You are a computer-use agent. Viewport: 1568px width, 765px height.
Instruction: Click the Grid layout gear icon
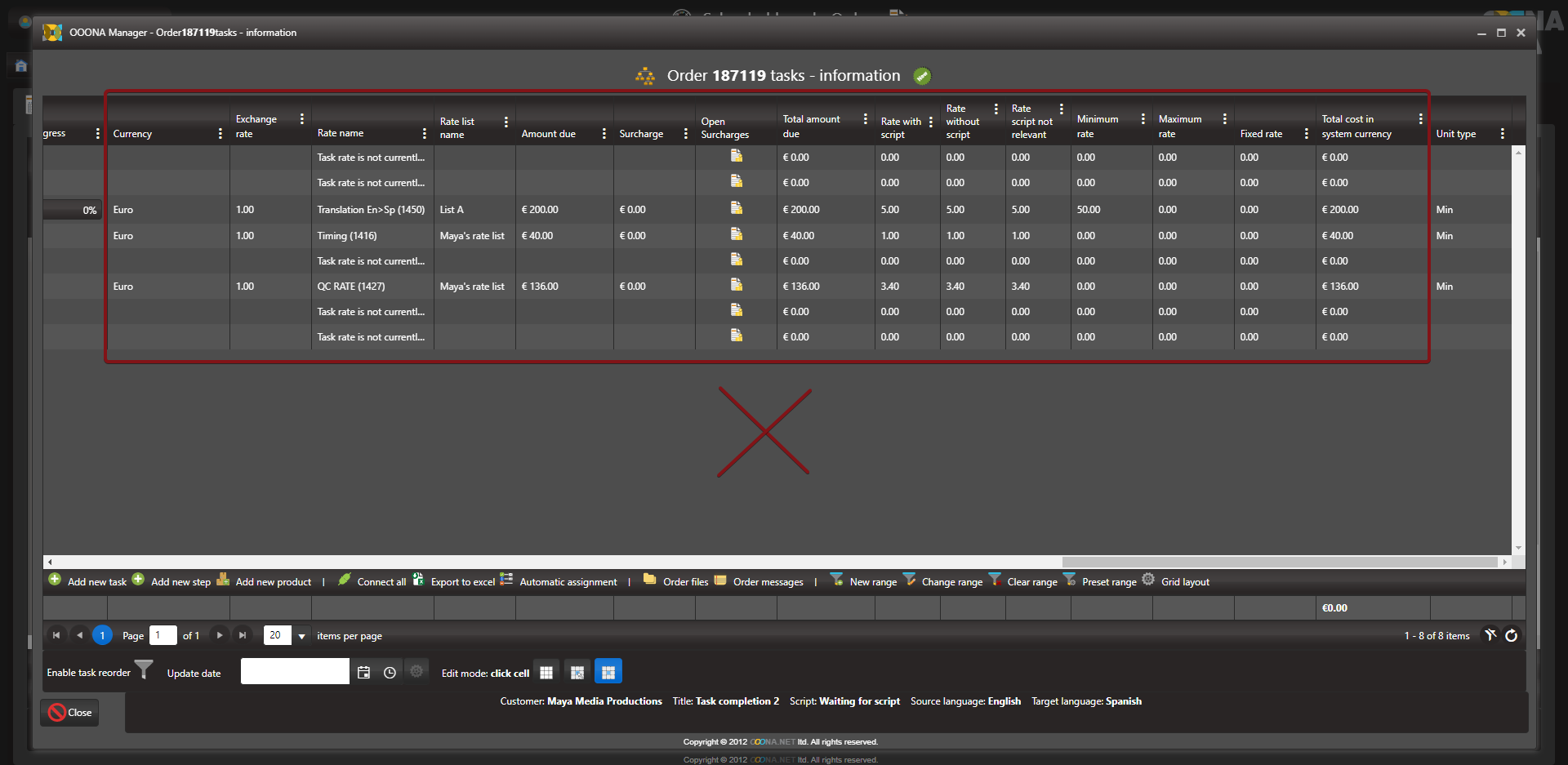pyautogui.click(x=1148, y=580)
